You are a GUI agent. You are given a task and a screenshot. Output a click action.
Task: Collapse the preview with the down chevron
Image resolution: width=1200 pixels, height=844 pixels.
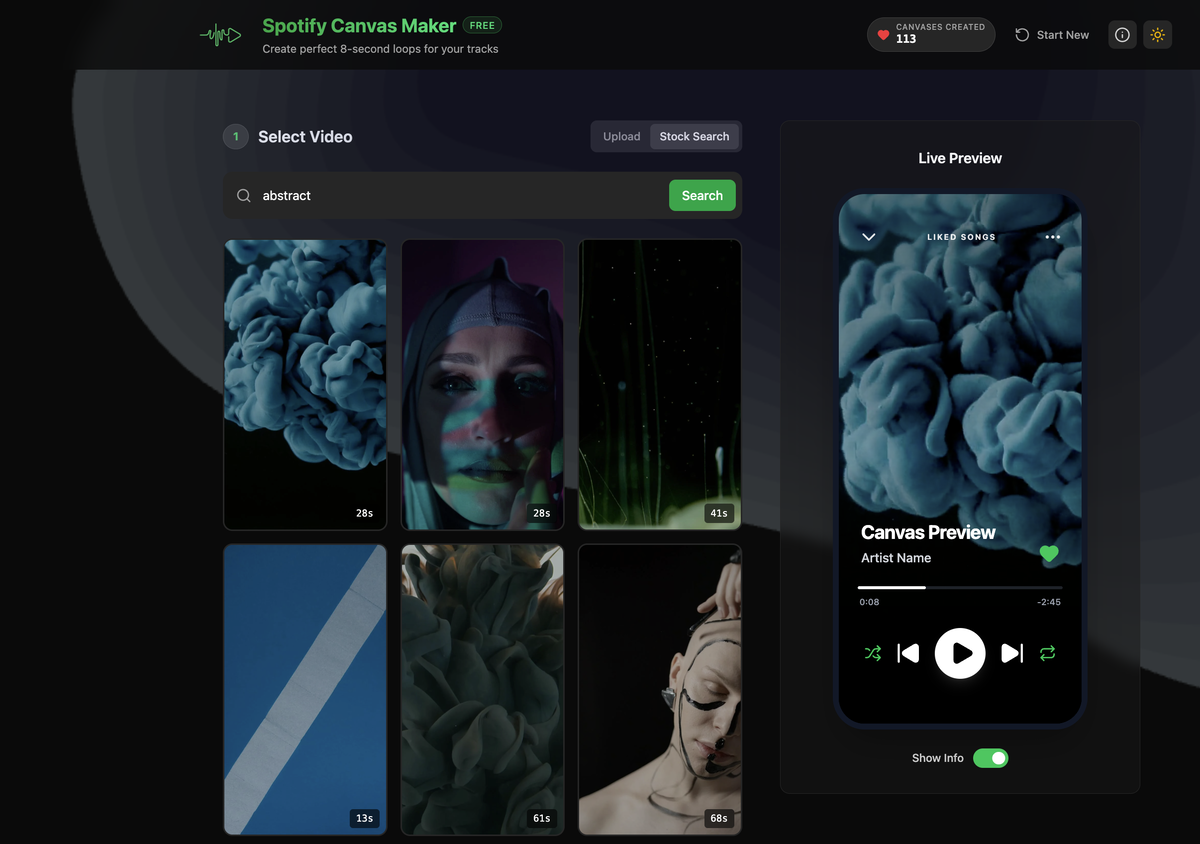click(868, 237)
